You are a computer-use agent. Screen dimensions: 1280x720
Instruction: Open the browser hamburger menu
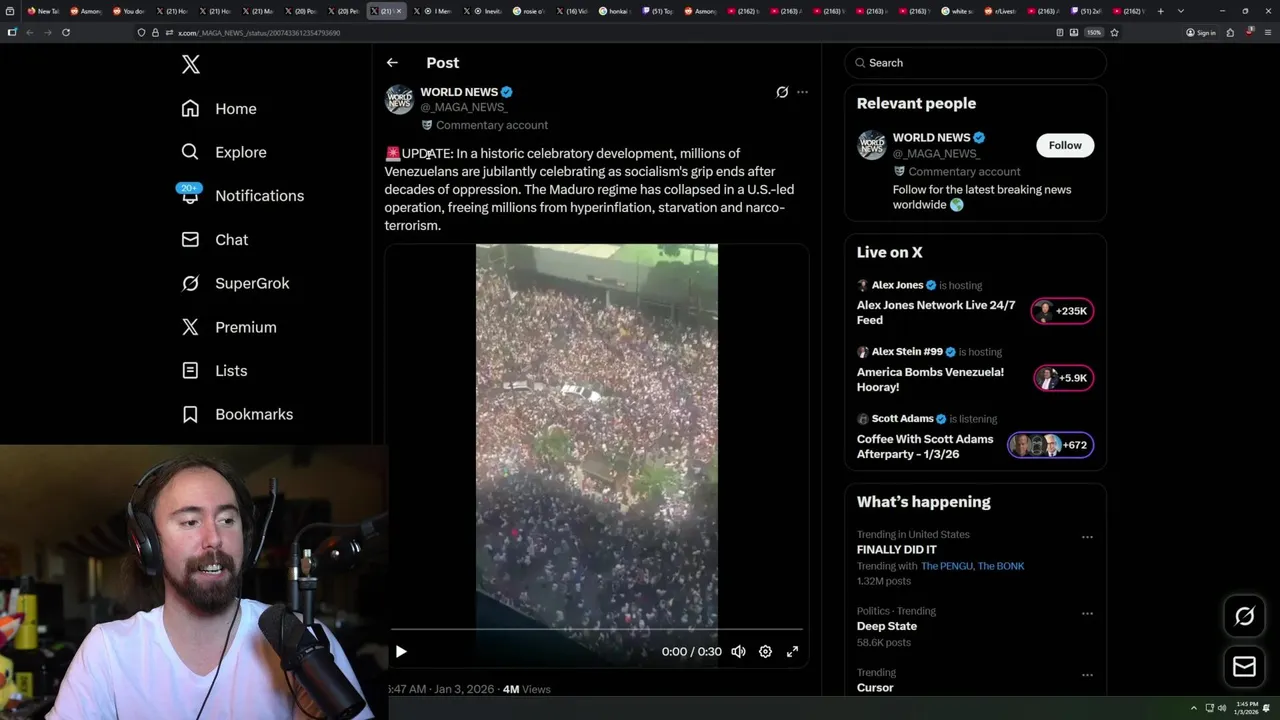(x=1266, y=32)
